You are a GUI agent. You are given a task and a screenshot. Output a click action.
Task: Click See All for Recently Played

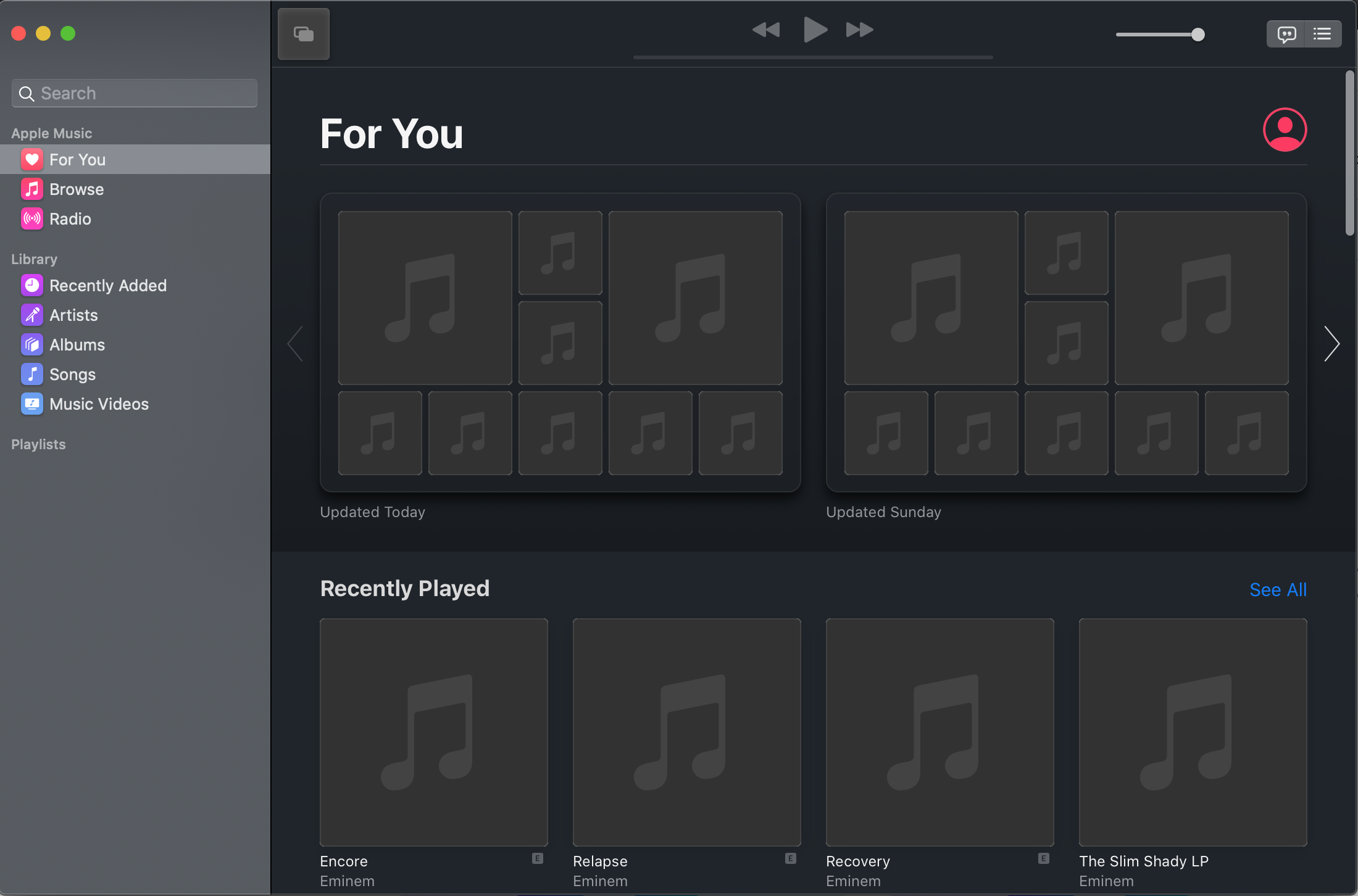pyautogui.click(x=1278, y=590)
